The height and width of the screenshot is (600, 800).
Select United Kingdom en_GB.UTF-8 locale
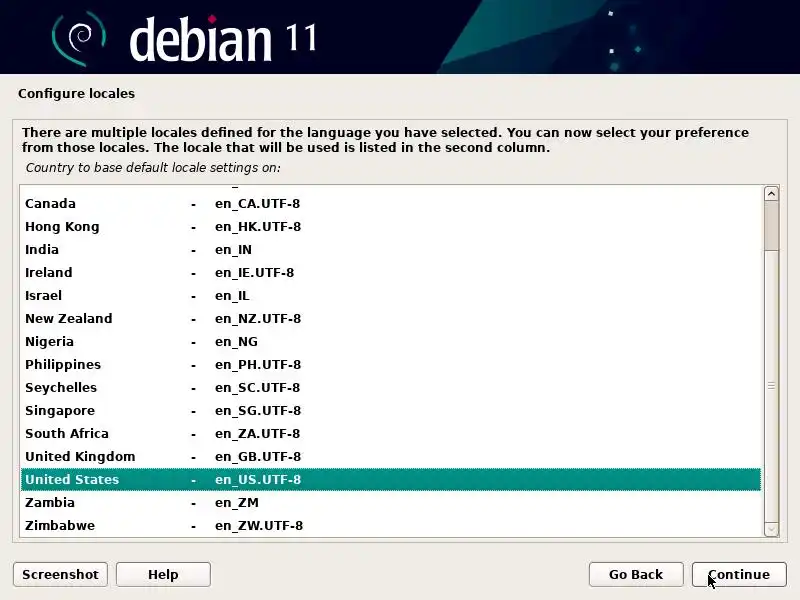coord(391,456)
